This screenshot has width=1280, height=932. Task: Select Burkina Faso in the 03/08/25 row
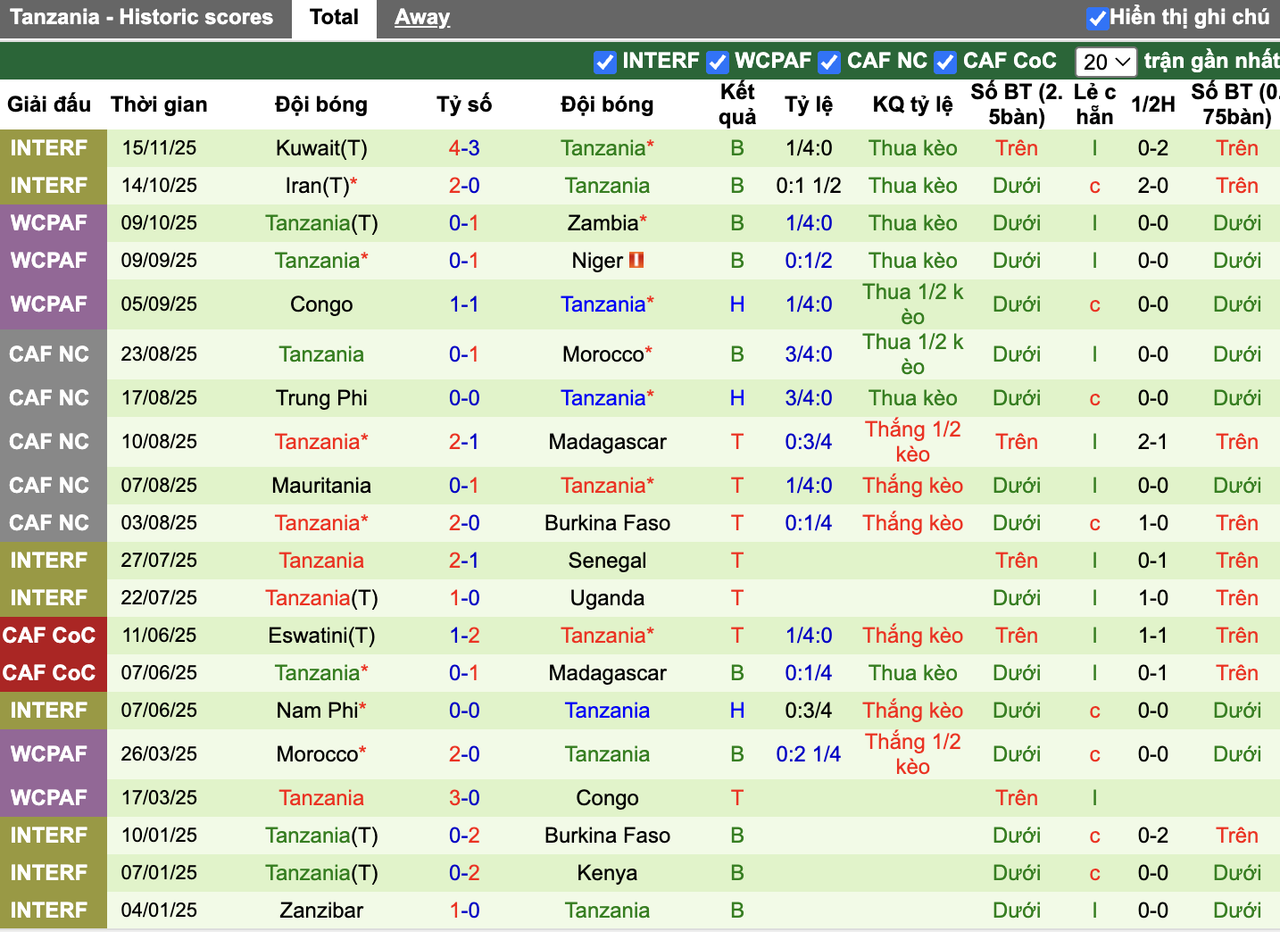point(607,523)
